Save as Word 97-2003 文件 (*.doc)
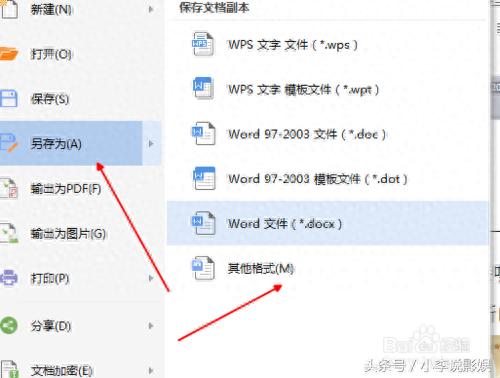The height and width of the screenshot is (378, 500). pos(328,134)
